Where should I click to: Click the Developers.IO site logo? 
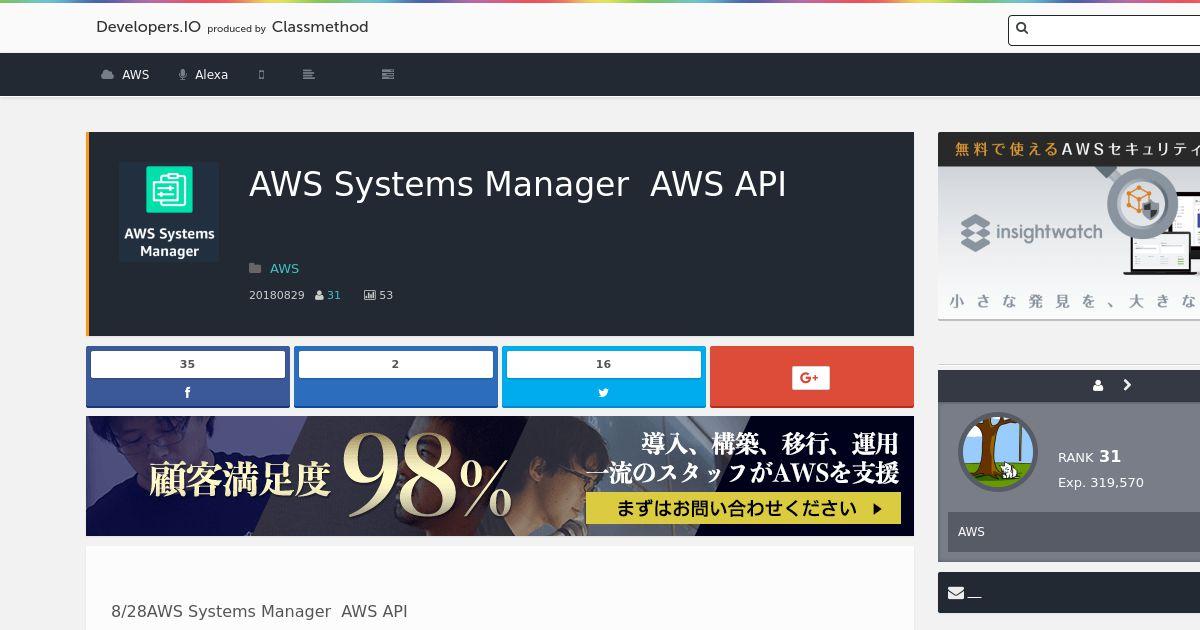click(x=148, y=27)
